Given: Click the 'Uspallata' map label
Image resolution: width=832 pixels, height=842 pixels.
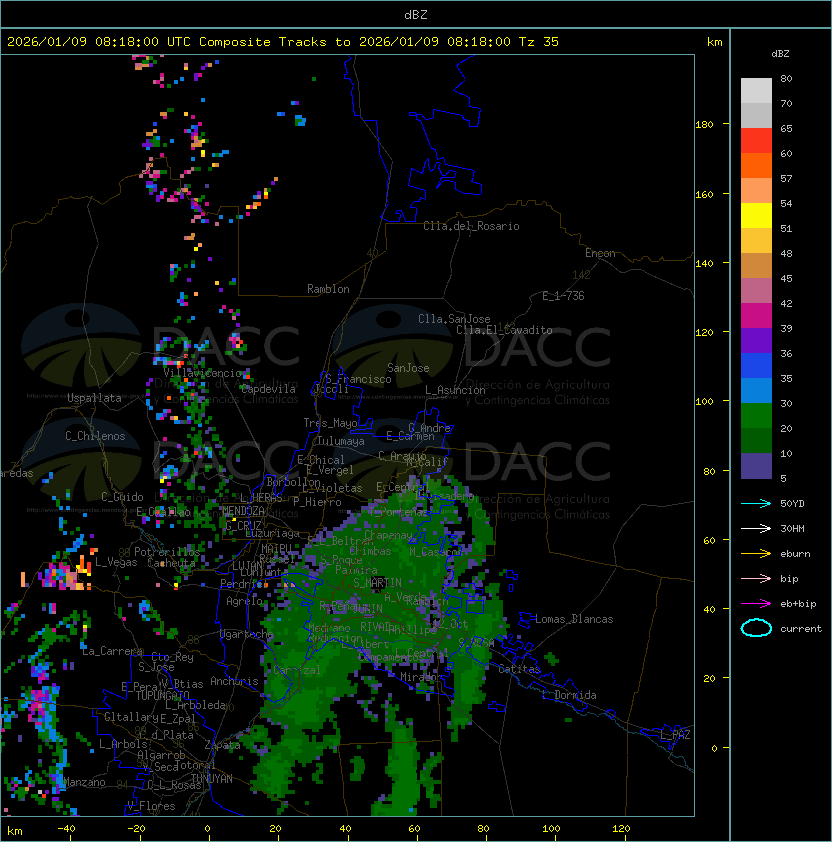Looking at the screenshot, I should tap(94, 398).
